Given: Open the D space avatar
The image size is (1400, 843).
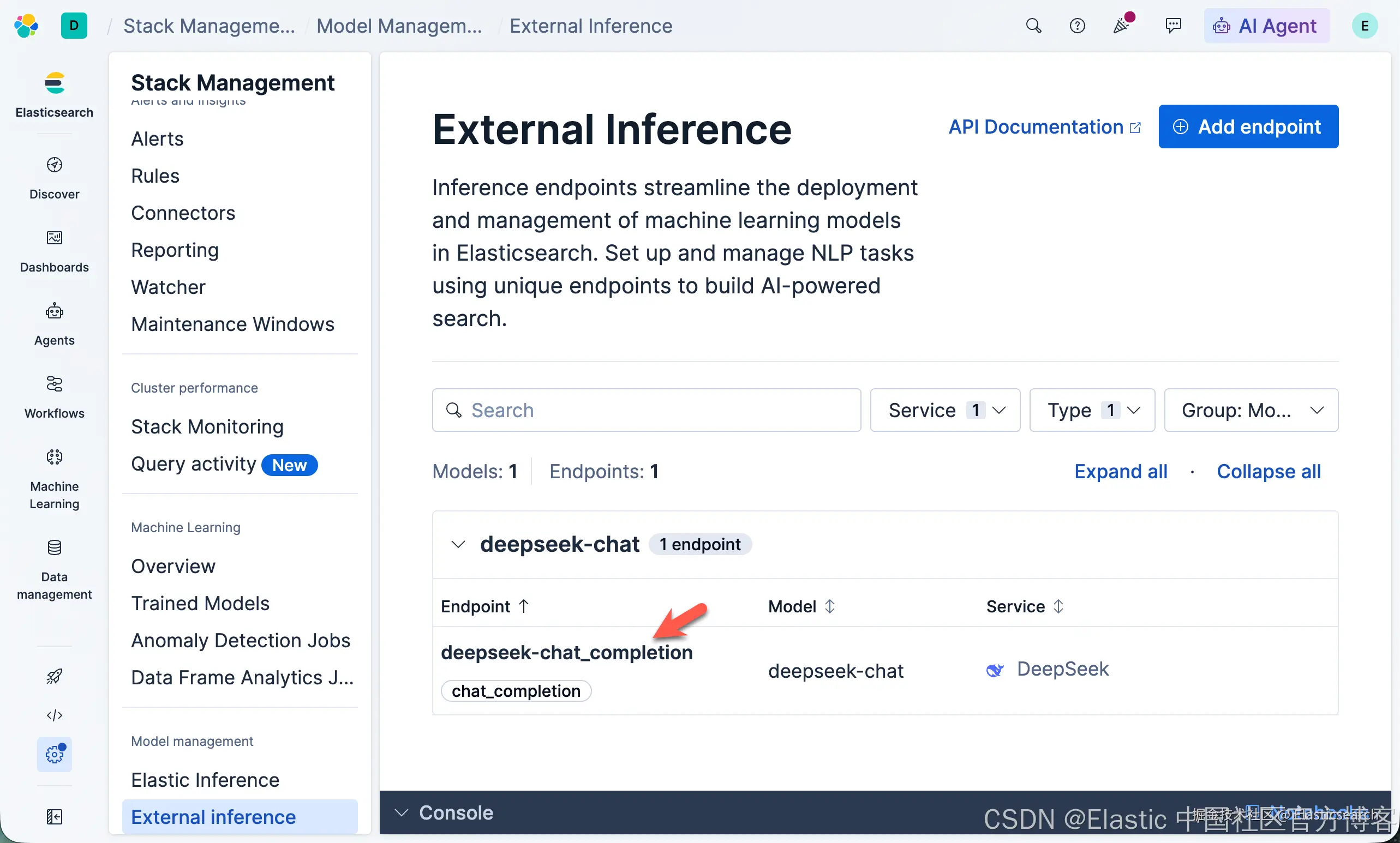Looking at the screenshot, I should tap(74, 26).
